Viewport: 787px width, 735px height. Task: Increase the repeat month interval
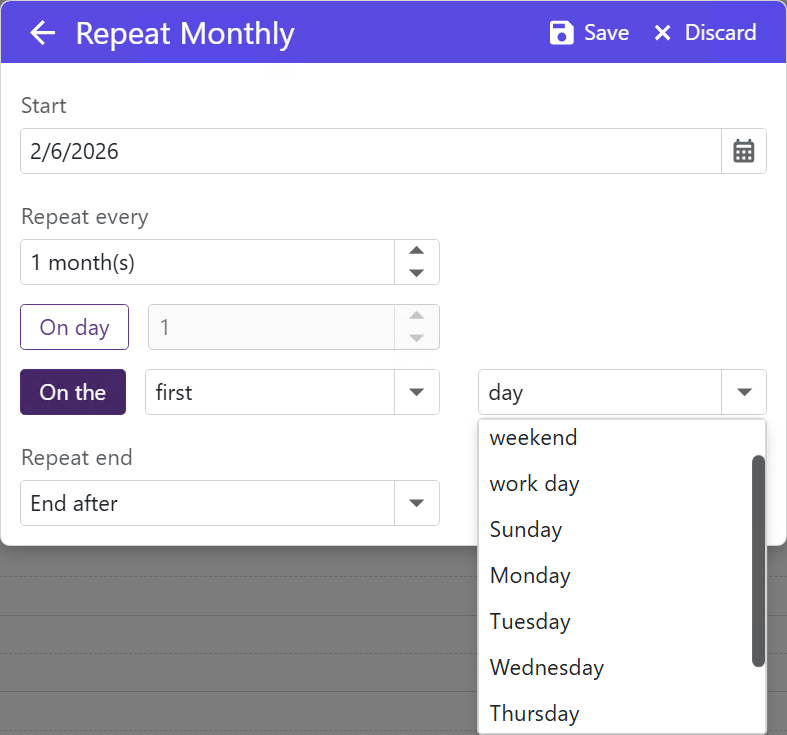(417, 251)
